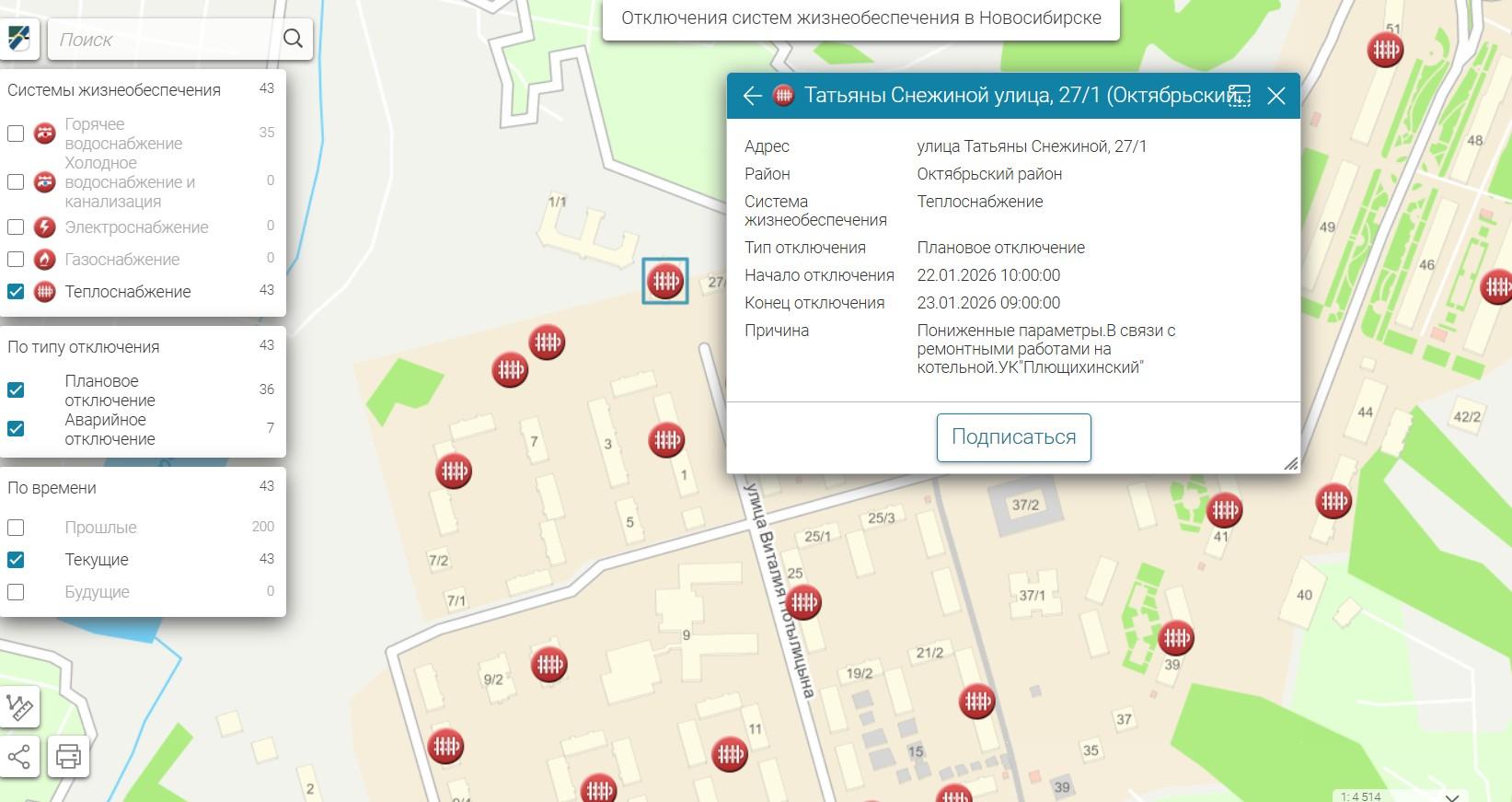Click the улица Виталия Потылицына street label
The image size is (1512, 802).
[x=779, y=589]
